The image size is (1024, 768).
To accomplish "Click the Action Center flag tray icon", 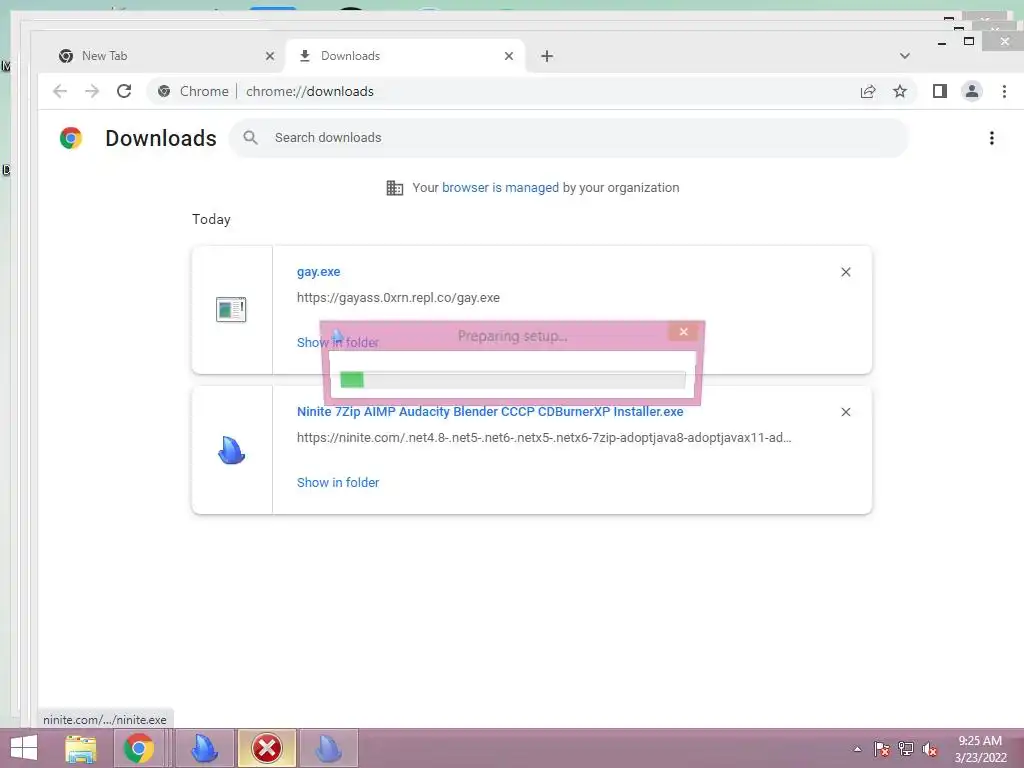I will coord(881,749).
